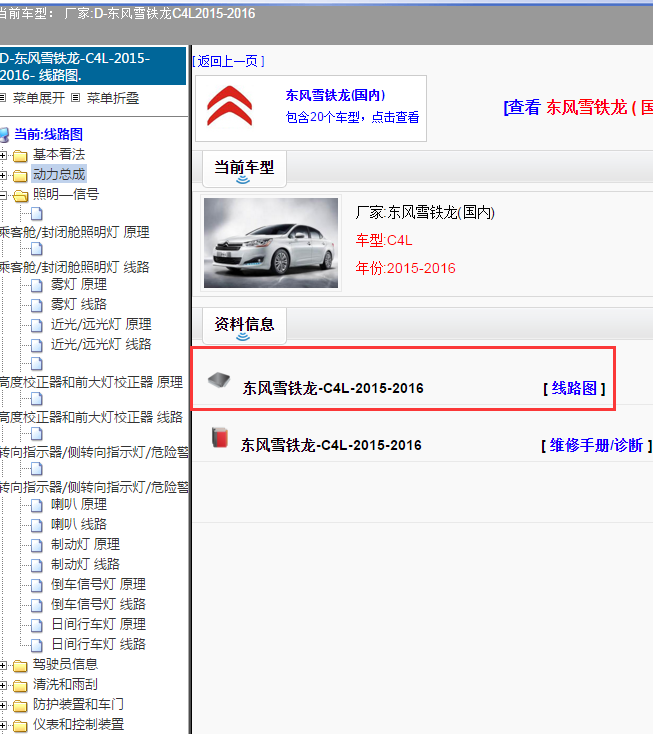653x734 pixels.
Task: Click the folder icon next to 驾驶员信息
Action: [x=20, y=665]
